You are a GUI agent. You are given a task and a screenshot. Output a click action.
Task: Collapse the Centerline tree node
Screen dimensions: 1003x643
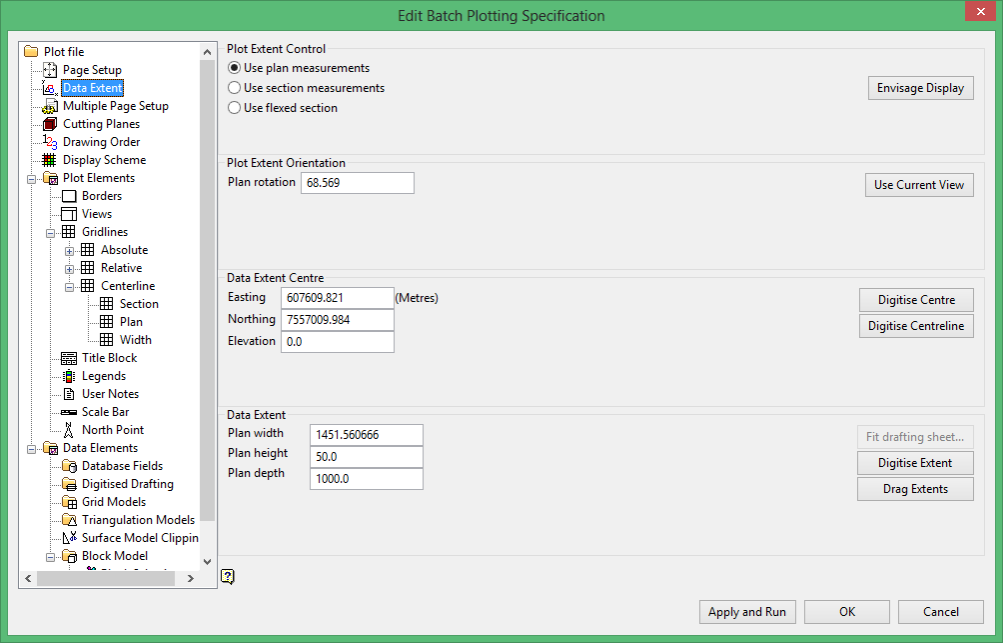(x=69, y=287)
